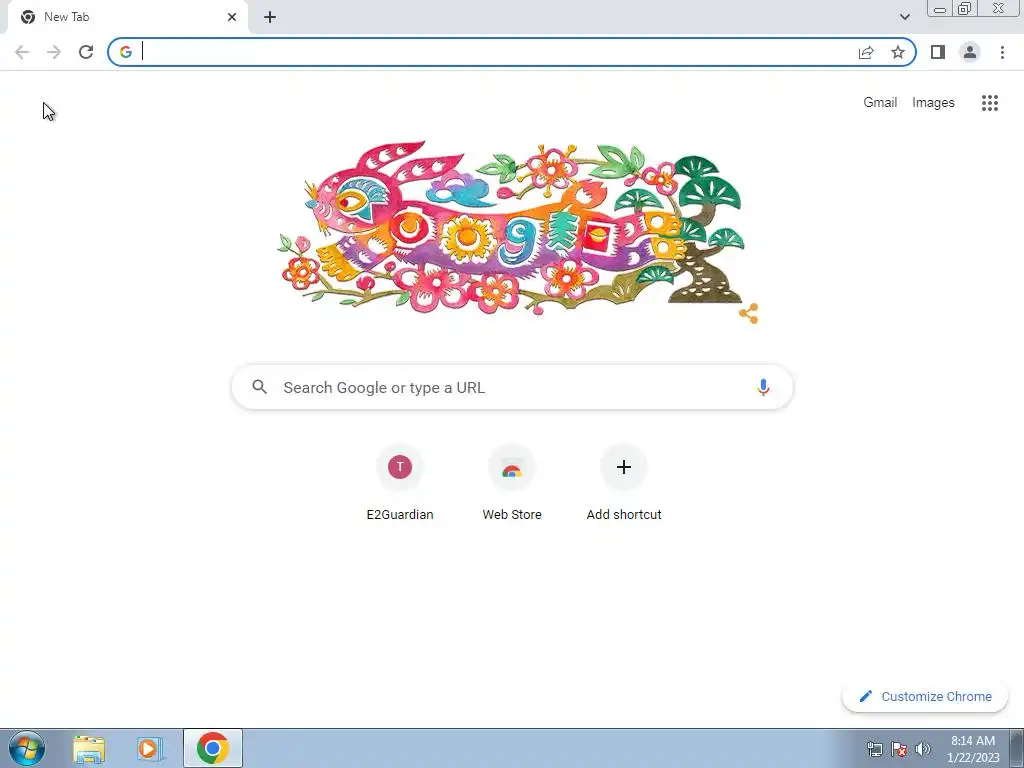This screenshot has width=1024, height=768.
Task: Open the Web Store shortcut
Action: (x=512, y=483)
